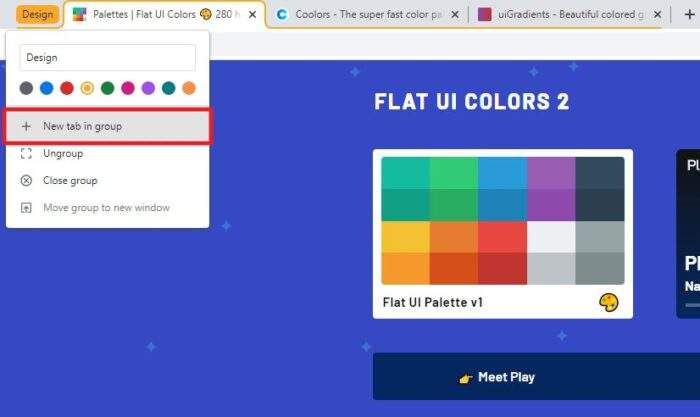
Task: Click the 'FLAT UI COLORS 2' heading
Action: click(x=472, y=102)
